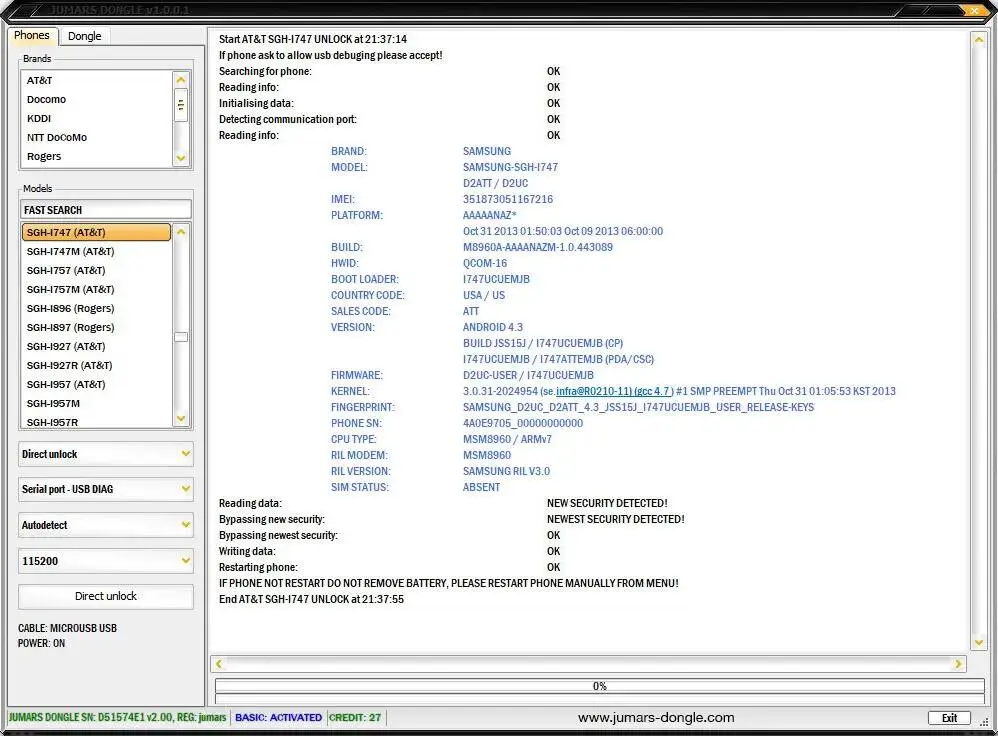Expand the Autodetect port dropdown
The width and height of the screenshot is (998, 736).
click(x=186, y=525)
